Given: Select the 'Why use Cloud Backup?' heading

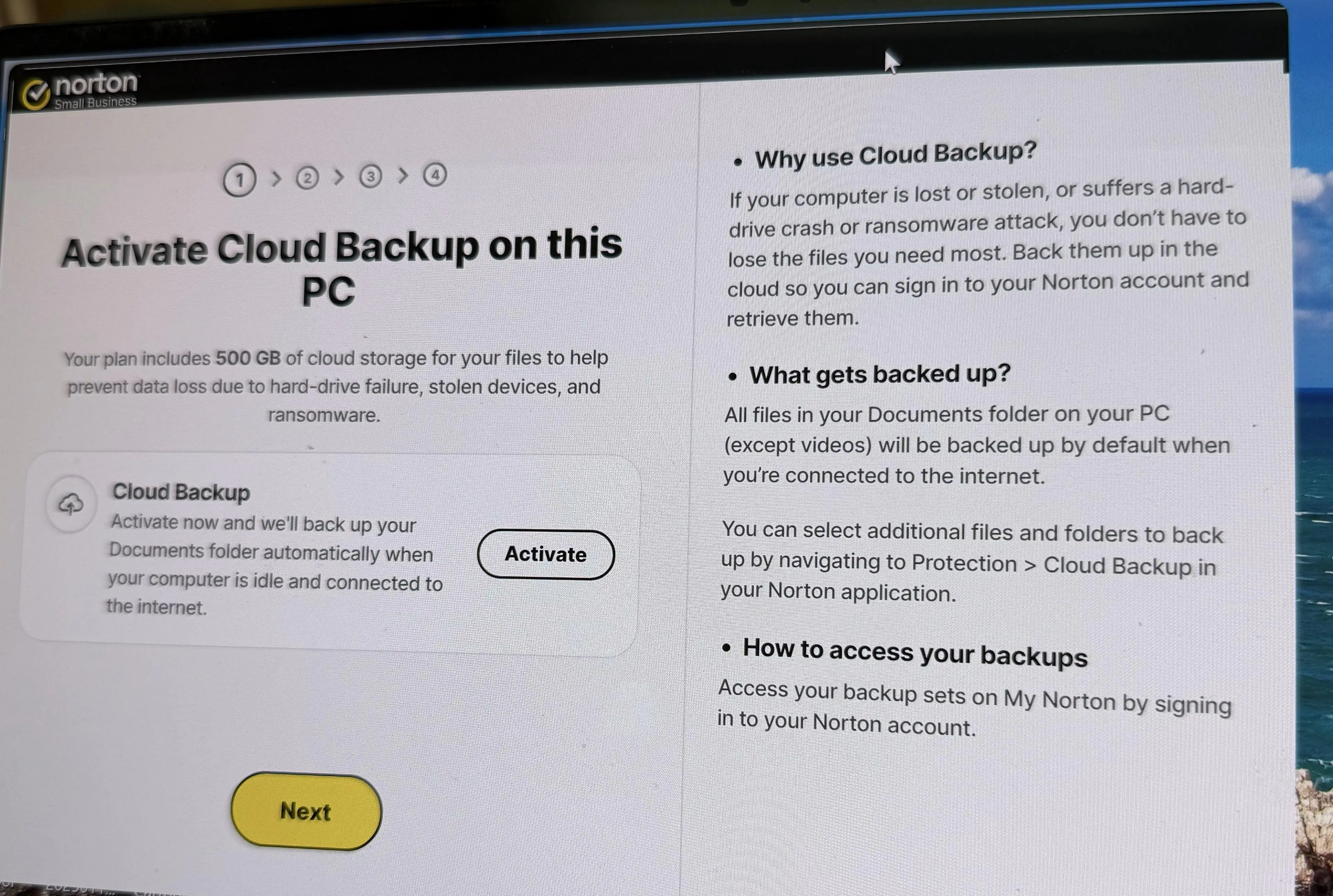Looking at the screenshot, I should click(895, 155).
